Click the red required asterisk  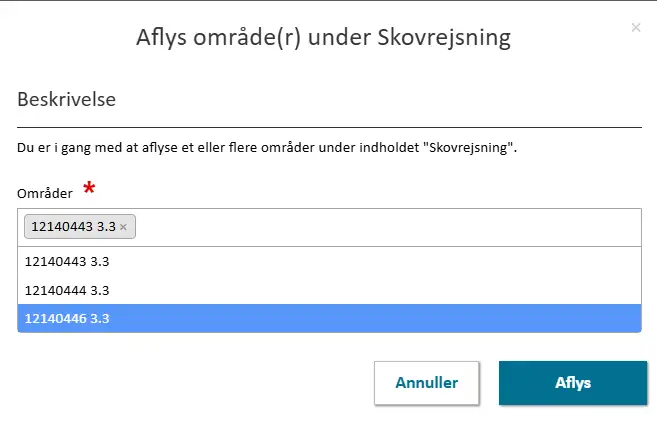pyautogui.click(x=90, y=188)
